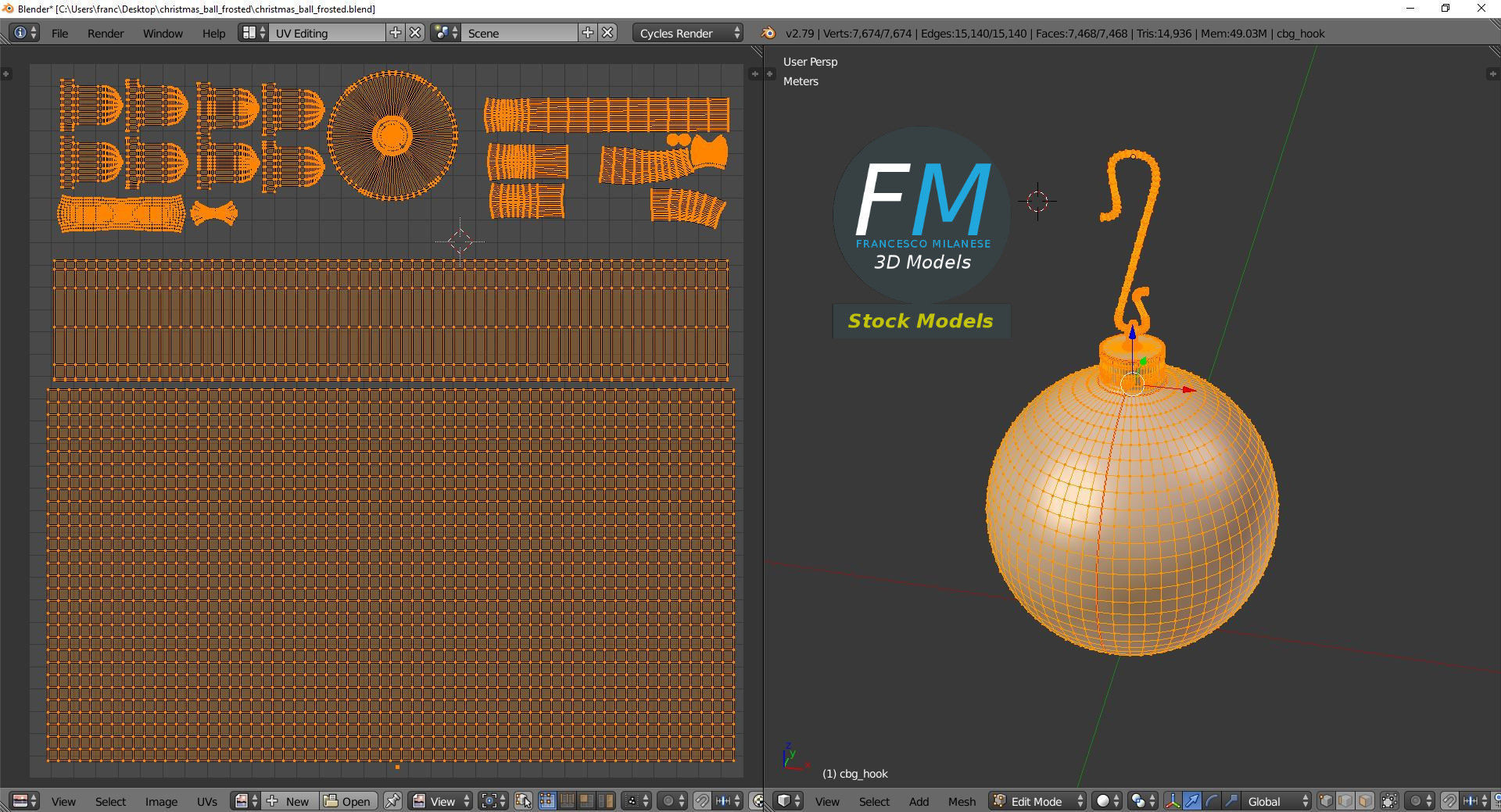Activate the scale manipulator icon
Image resolution: width=1501 pixels, height=812 pixels.
coord(1231,801)
